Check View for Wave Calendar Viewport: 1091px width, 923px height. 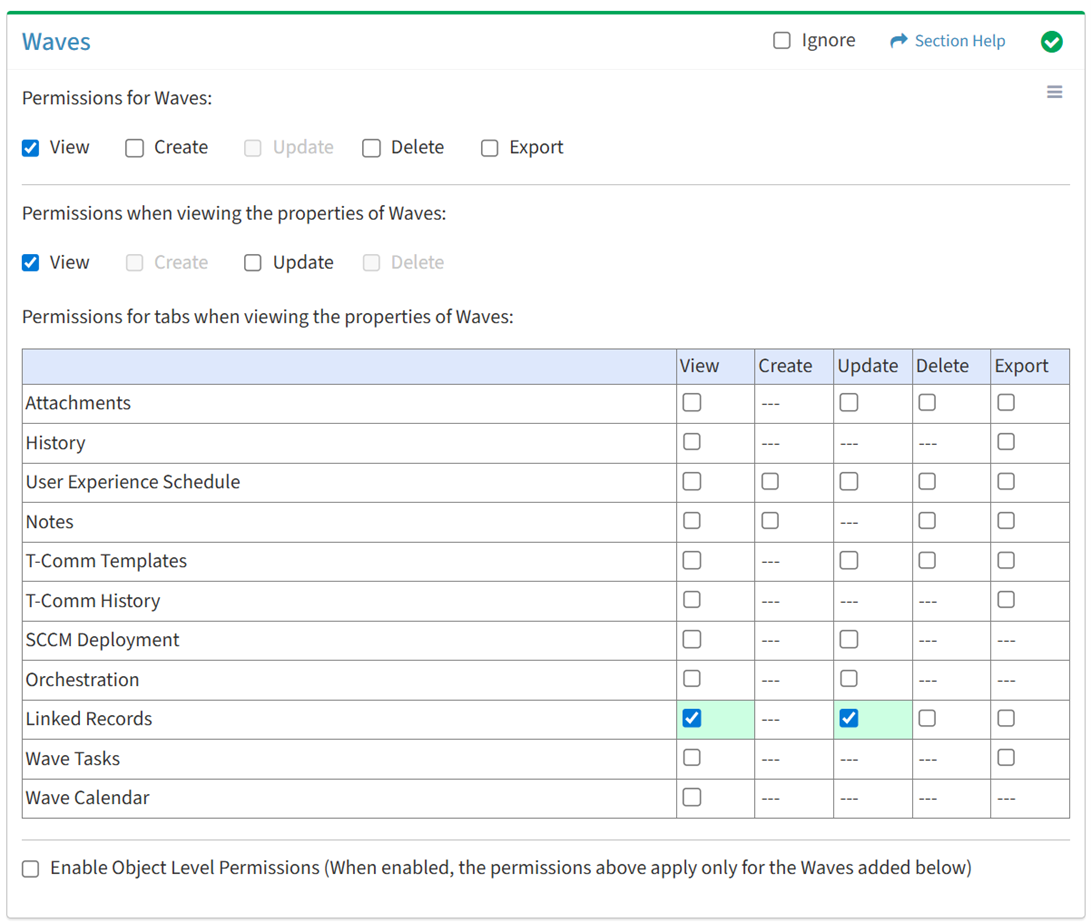pos(691,798)
